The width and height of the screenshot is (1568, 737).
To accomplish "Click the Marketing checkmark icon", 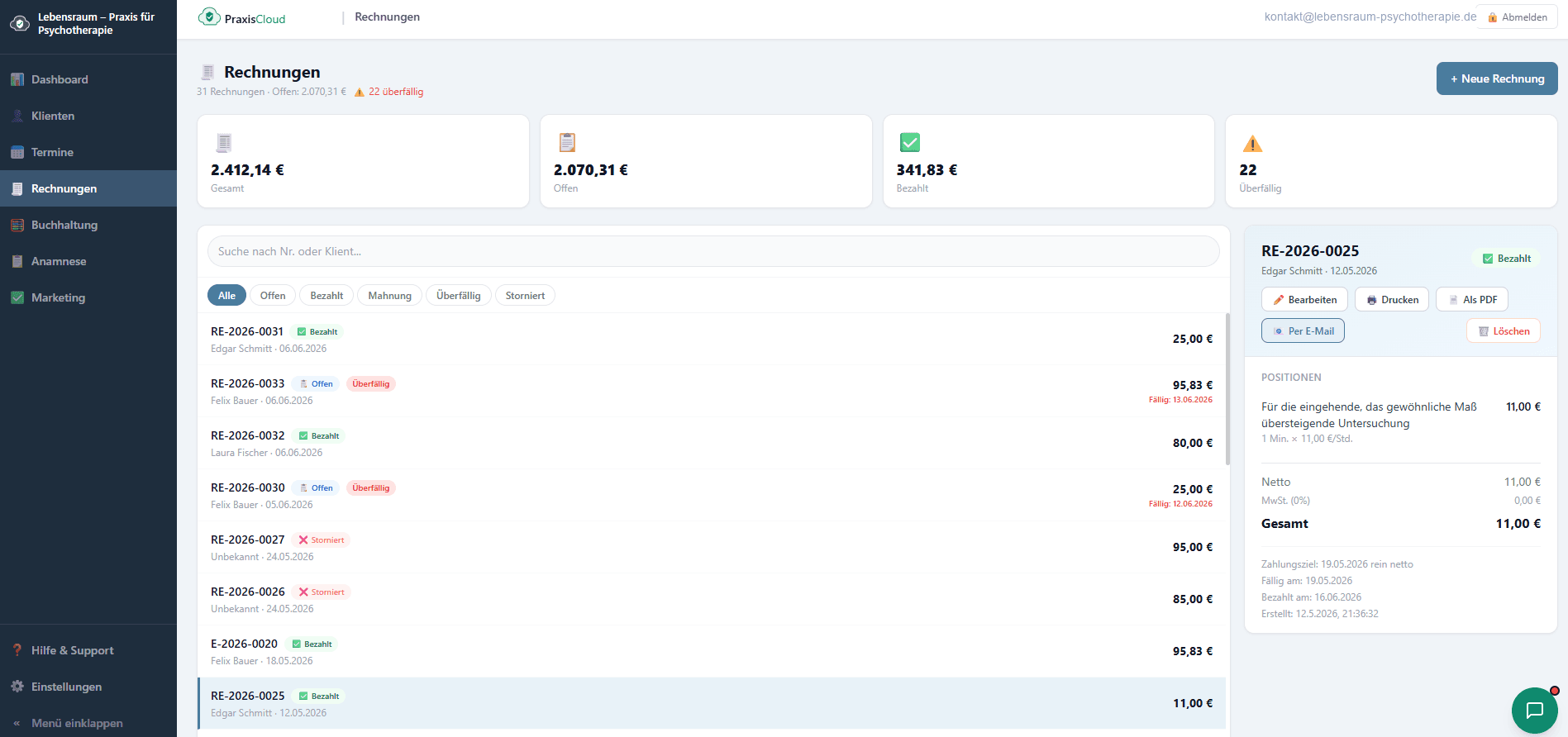I will [17, 297].
